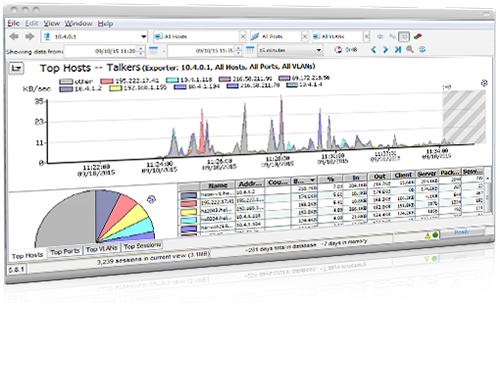The width and height of the screenshot is (500, 375).
Task: Click the yellow warning triangle status icon
Action: pos(428,236)
